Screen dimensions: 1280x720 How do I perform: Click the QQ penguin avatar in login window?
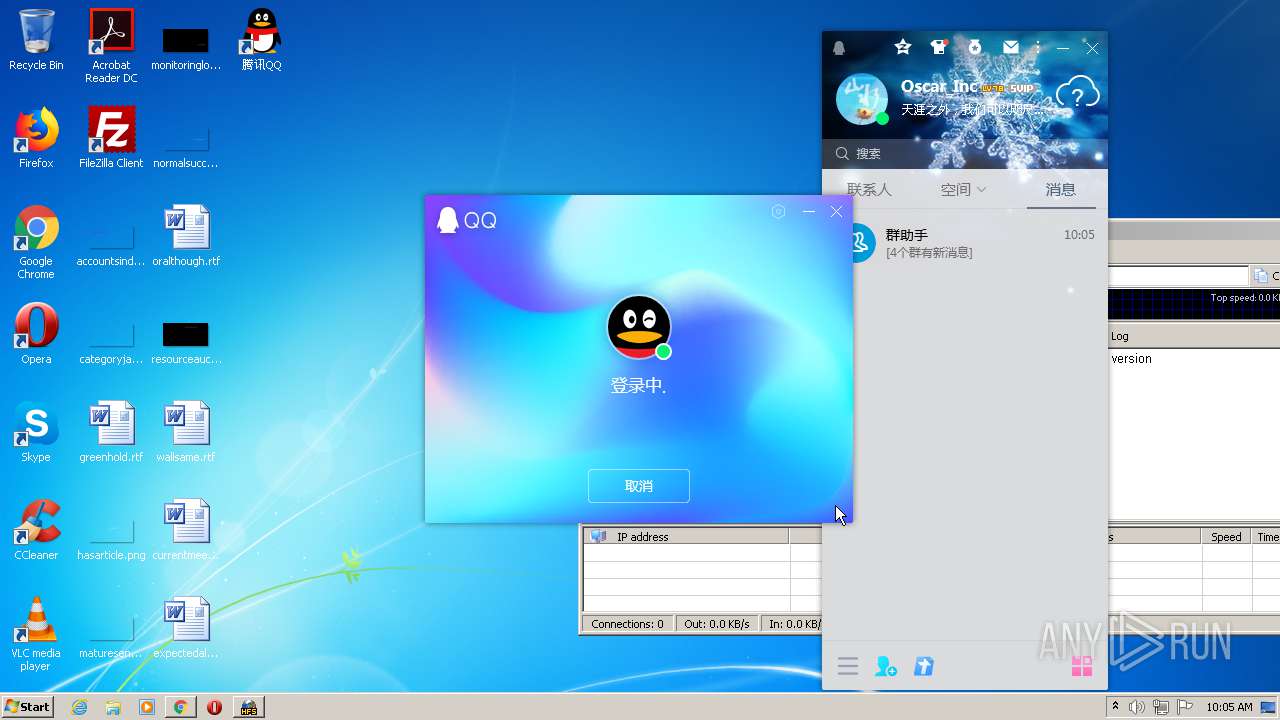(639, 327)
